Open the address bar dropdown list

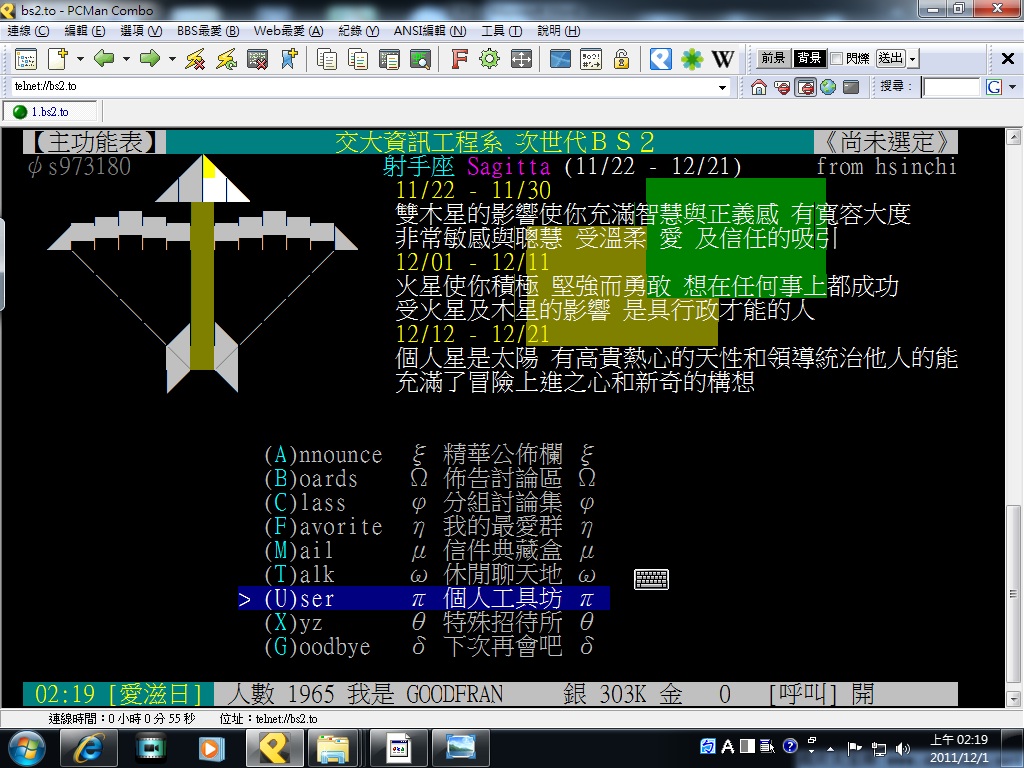pos(722,87)
